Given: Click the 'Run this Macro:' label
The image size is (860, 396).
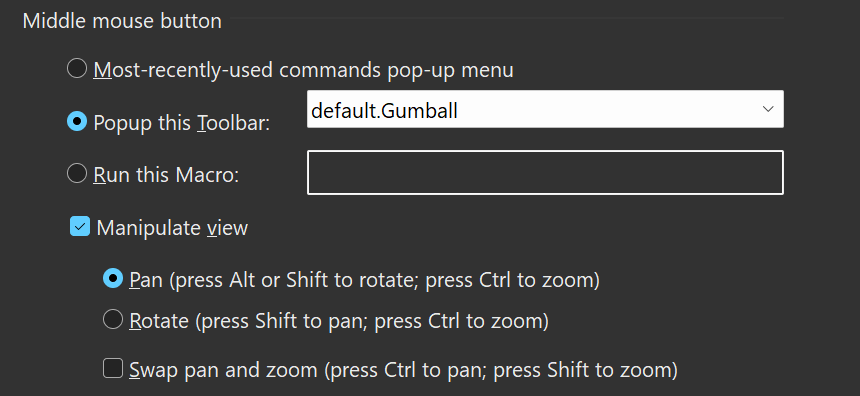Looking at the screenshot, I should click(167, 175).
